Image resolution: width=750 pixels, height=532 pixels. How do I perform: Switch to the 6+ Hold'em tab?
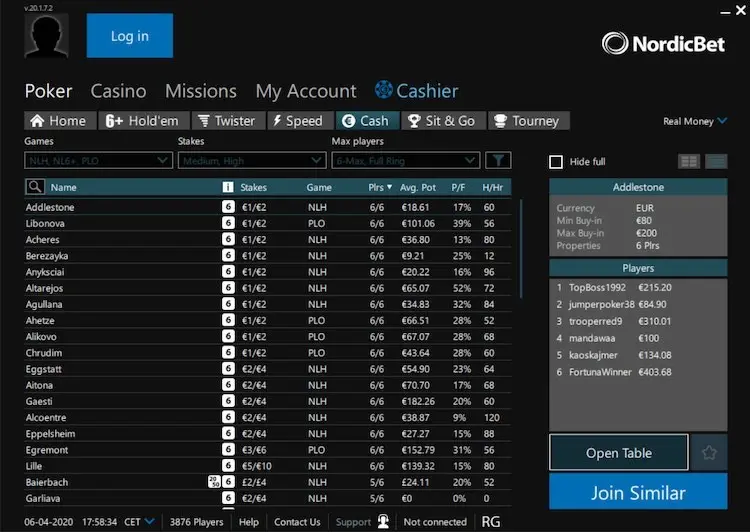pos(144,121)
